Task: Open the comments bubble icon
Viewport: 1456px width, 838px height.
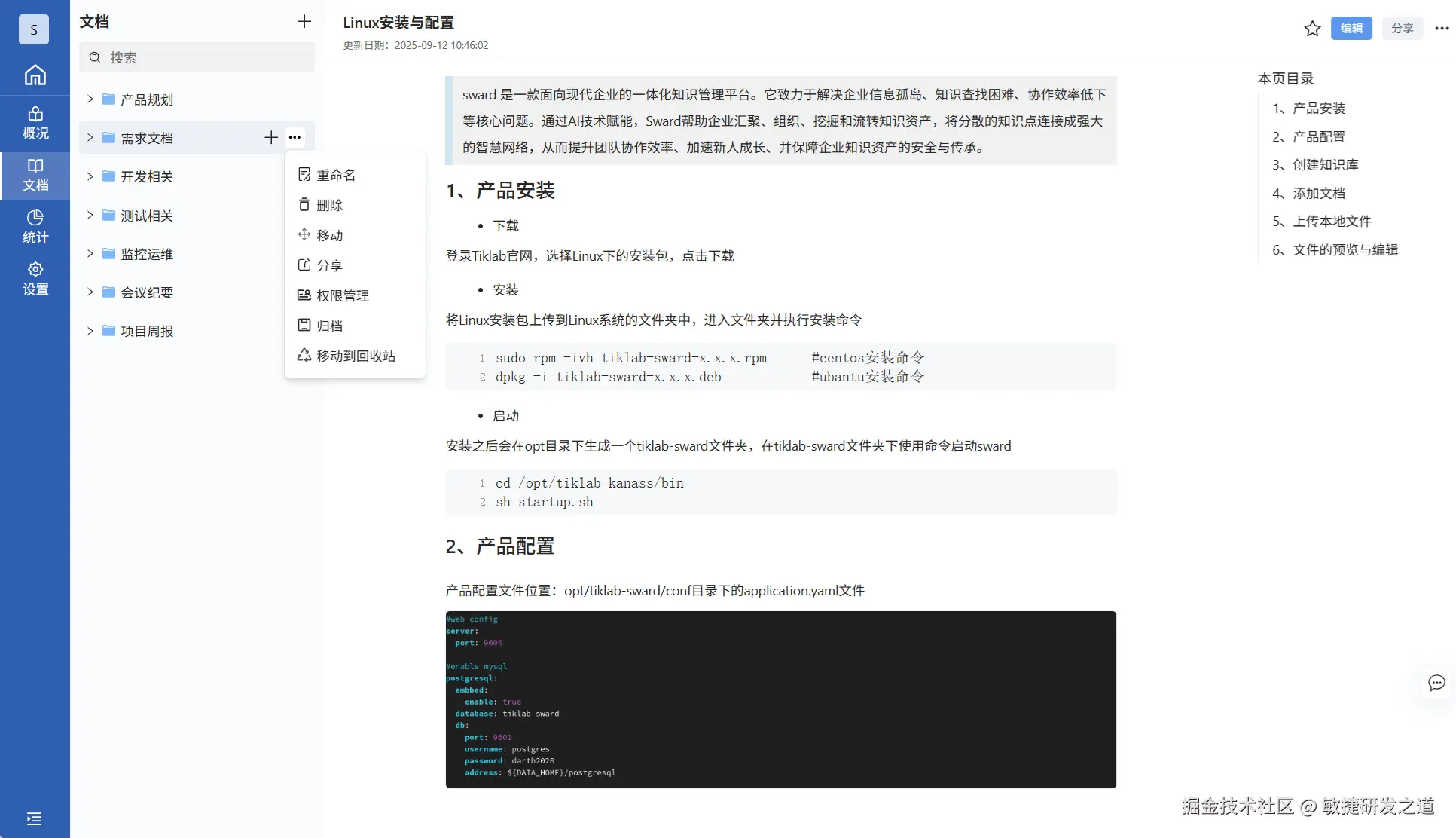Action: pyautogui.click(x=1436, y=683)
